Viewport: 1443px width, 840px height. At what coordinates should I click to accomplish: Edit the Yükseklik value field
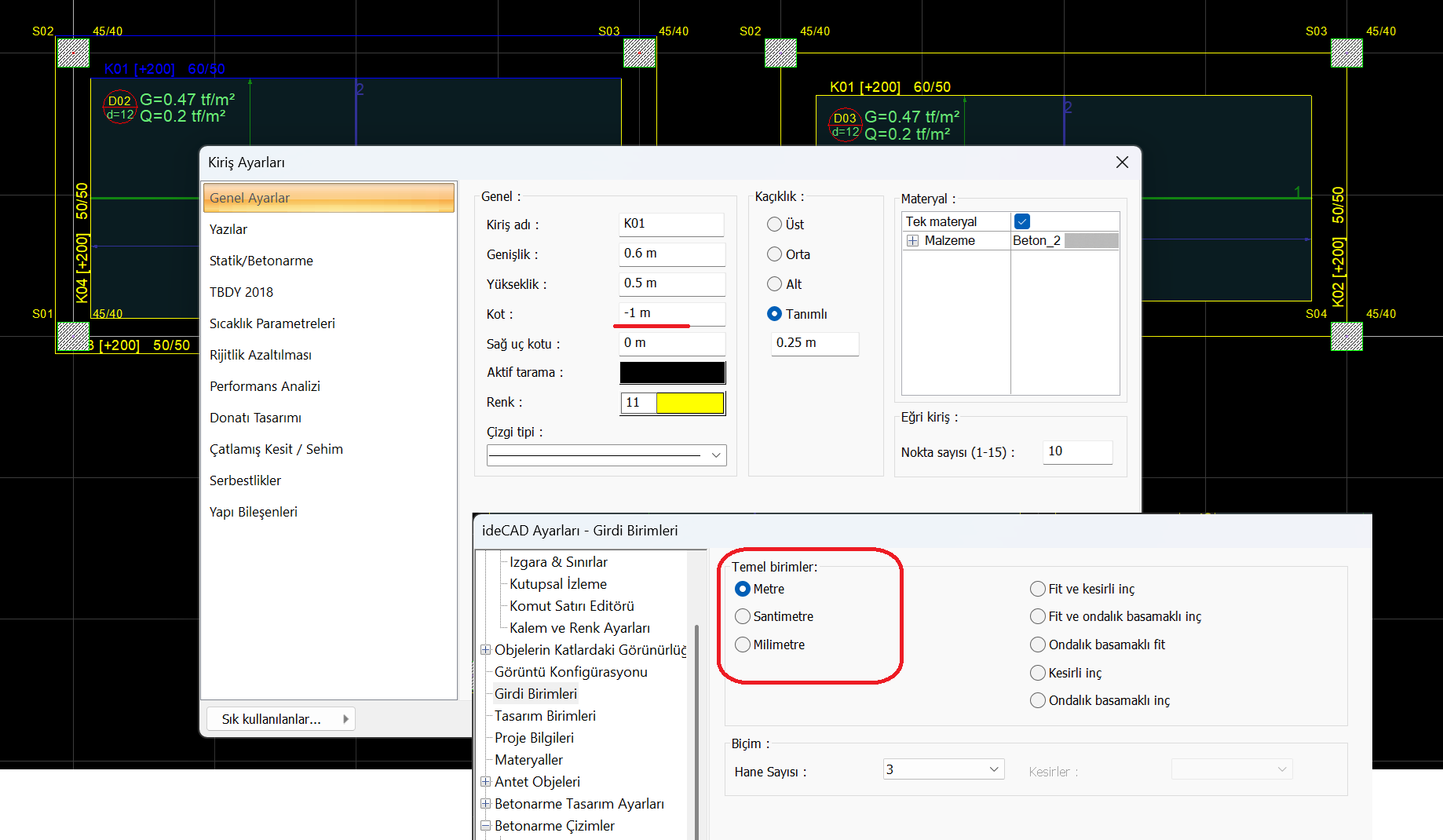[x=672, y=283]
